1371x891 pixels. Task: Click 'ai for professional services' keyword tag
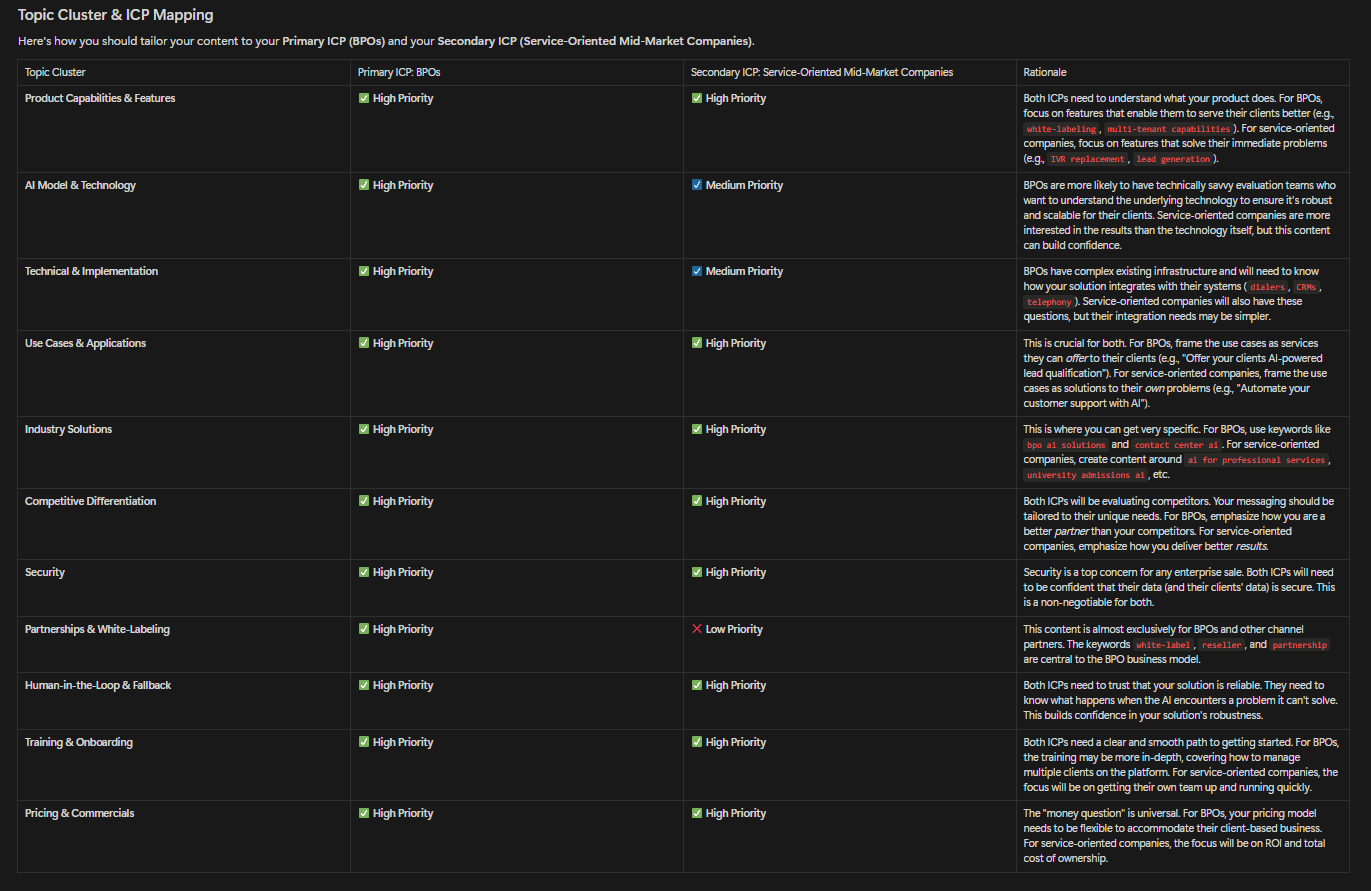pyautogui.click(x=1257, y=460)
